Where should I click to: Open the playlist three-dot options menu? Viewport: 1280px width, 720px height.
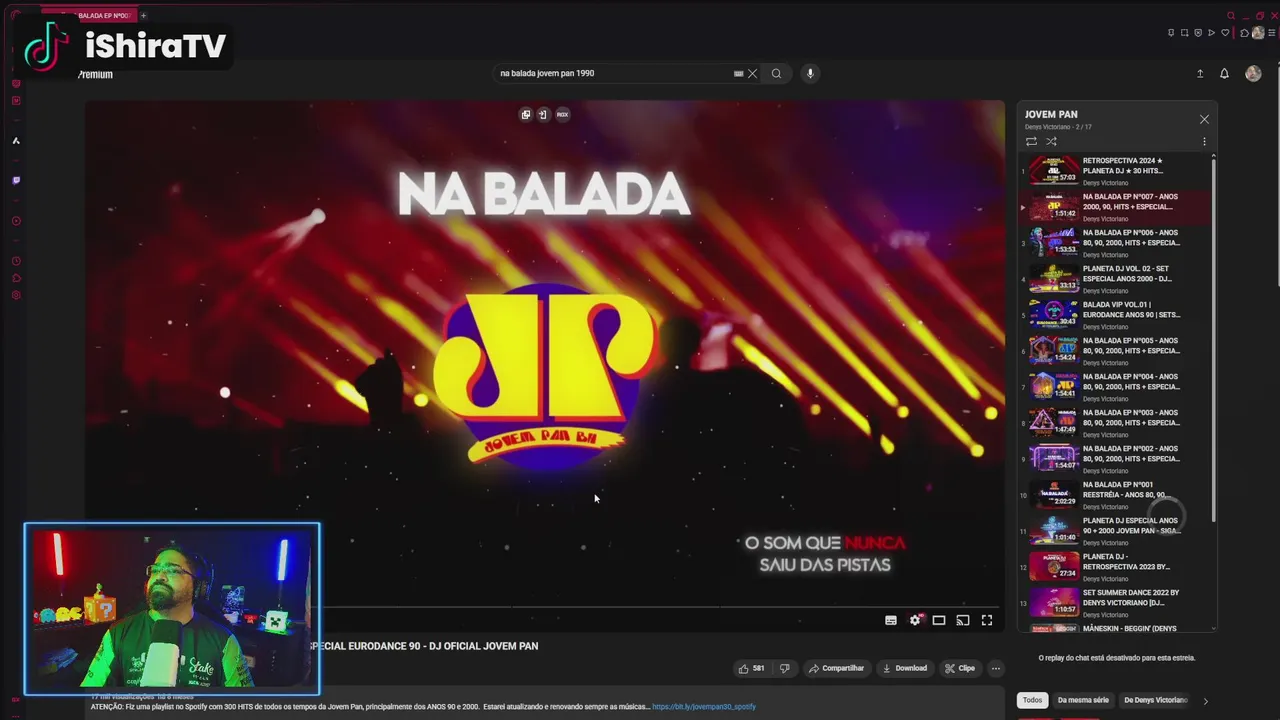(1204, 141)
